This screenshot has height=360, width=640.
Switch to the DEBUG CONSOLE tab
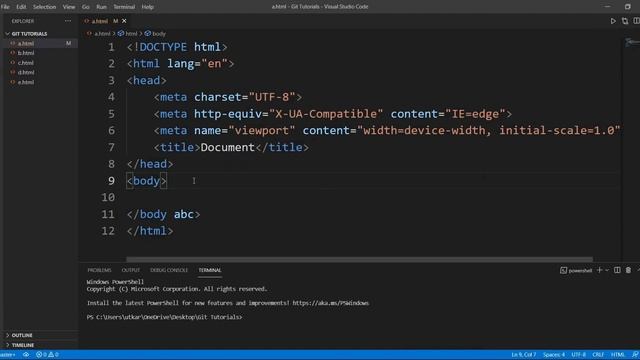pos(169,270)
